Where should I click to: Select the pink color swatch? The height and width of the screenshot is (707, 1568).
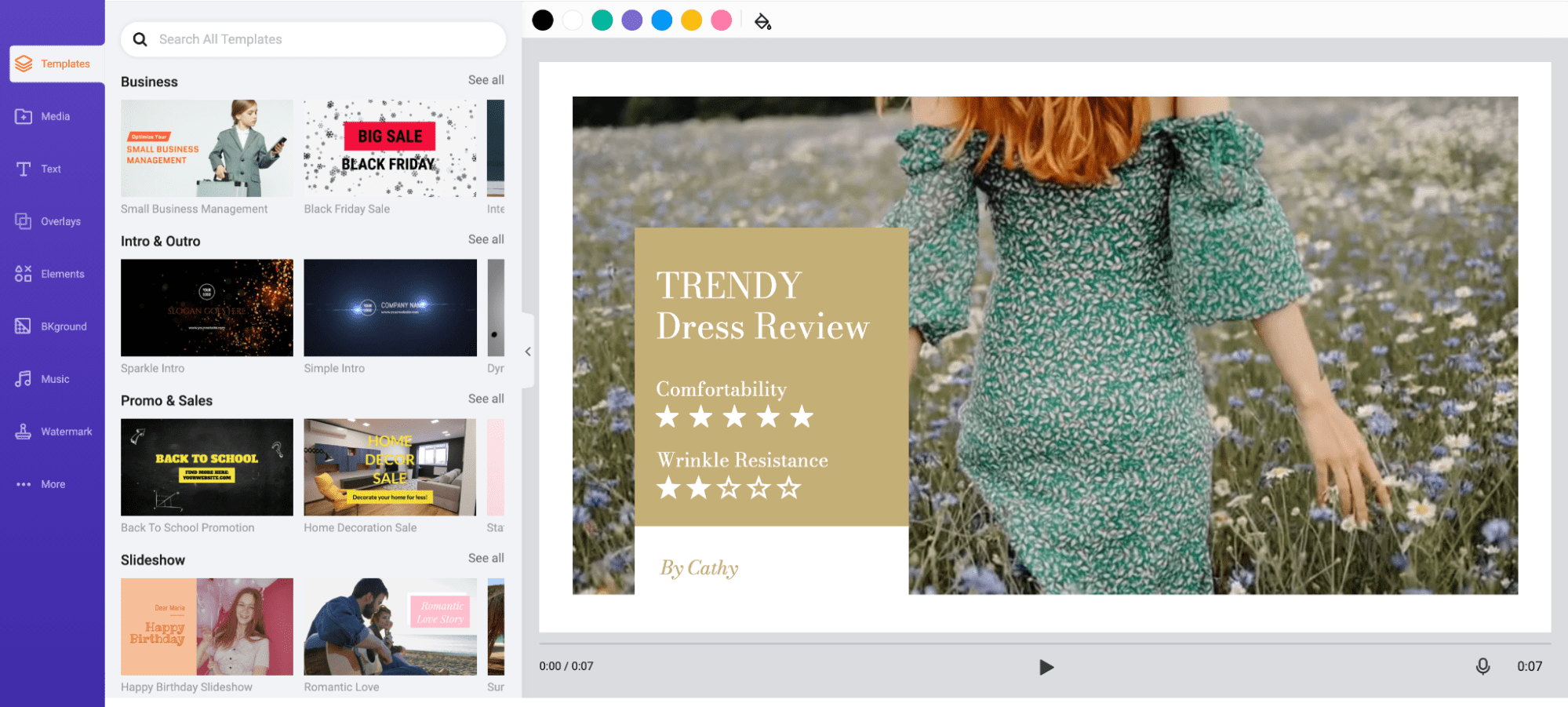721,20
